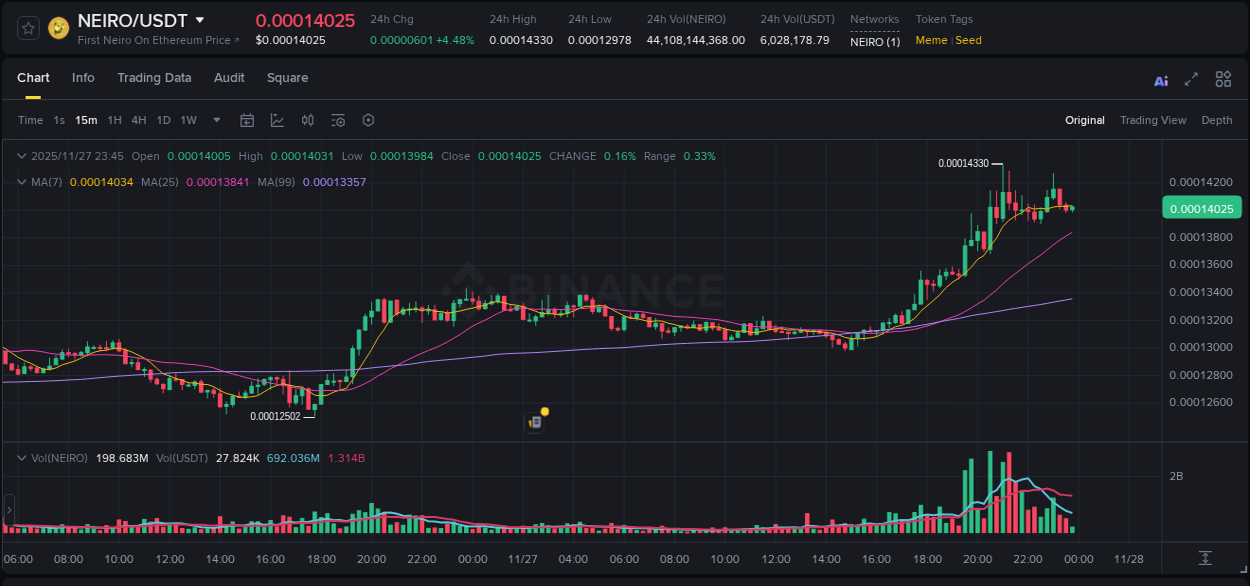Open the grid layout picker icon

[x=1223, y=79]
